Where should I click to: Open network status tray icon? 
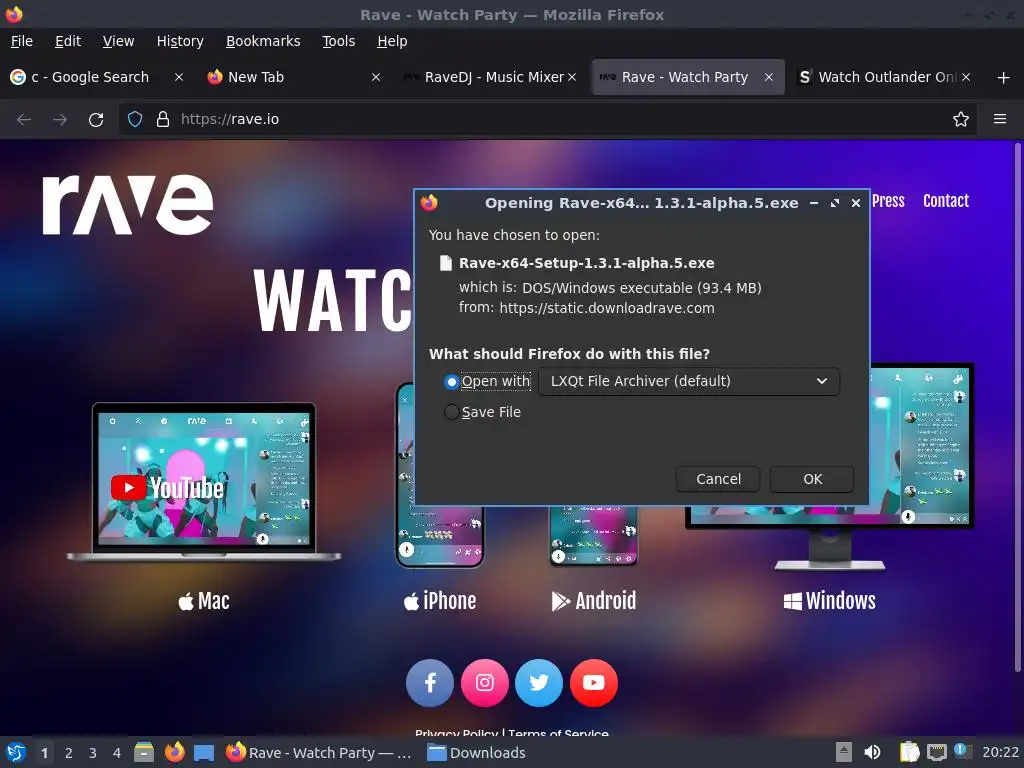[936, 753]
